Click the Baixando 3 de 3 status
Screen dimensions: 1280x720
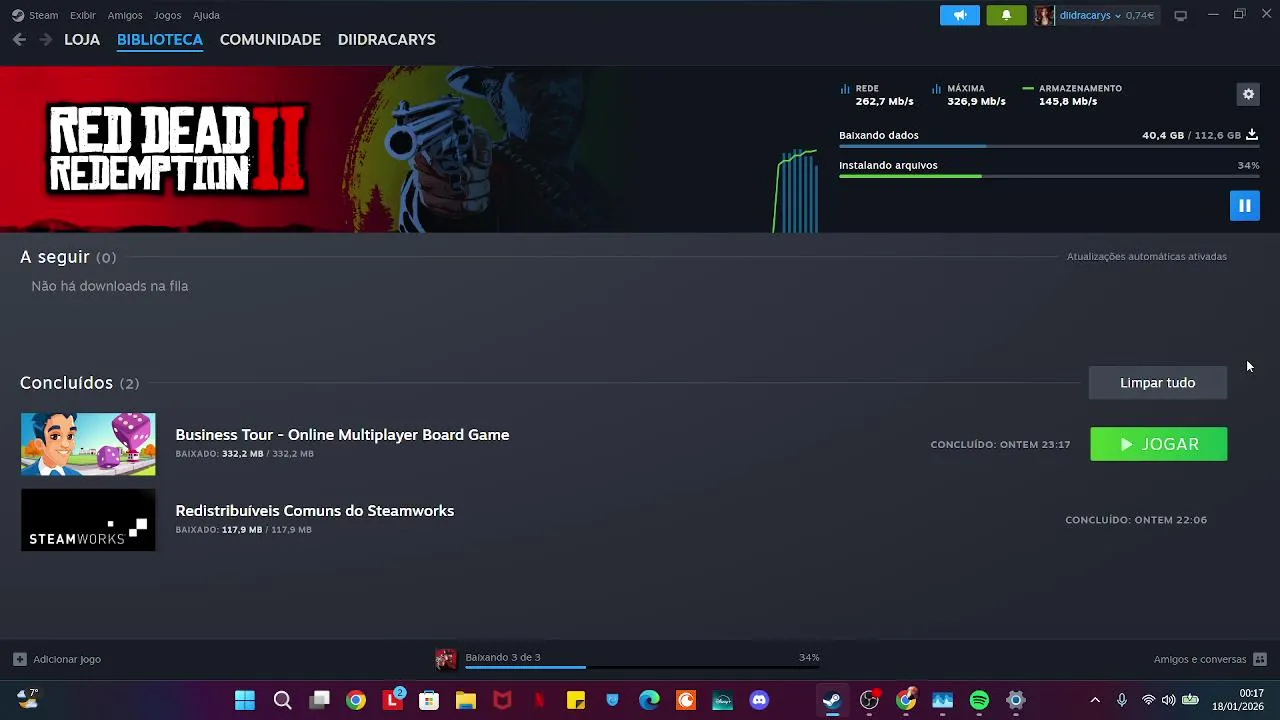pyautogui.click(x=502, y=657)
